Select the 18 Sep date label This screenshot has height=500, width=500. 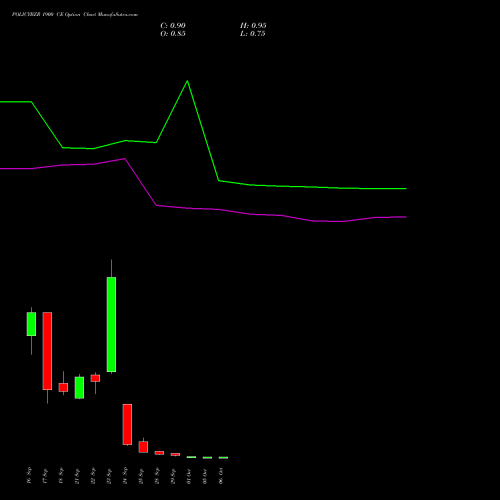[61, 475]
